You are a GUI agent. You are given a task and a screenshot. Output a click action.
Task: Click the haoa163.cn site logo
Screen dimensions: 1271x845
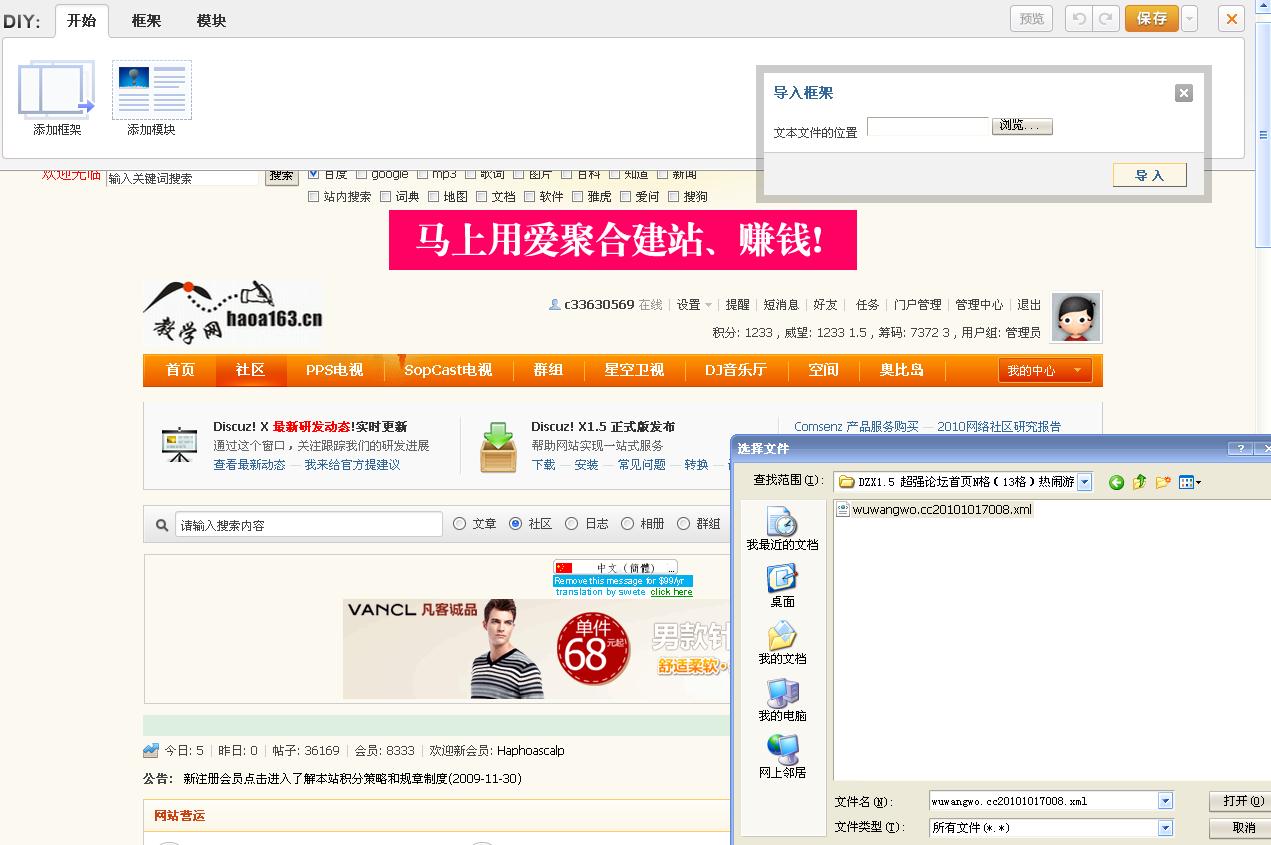pyautogui.click(x=233, y=313)
